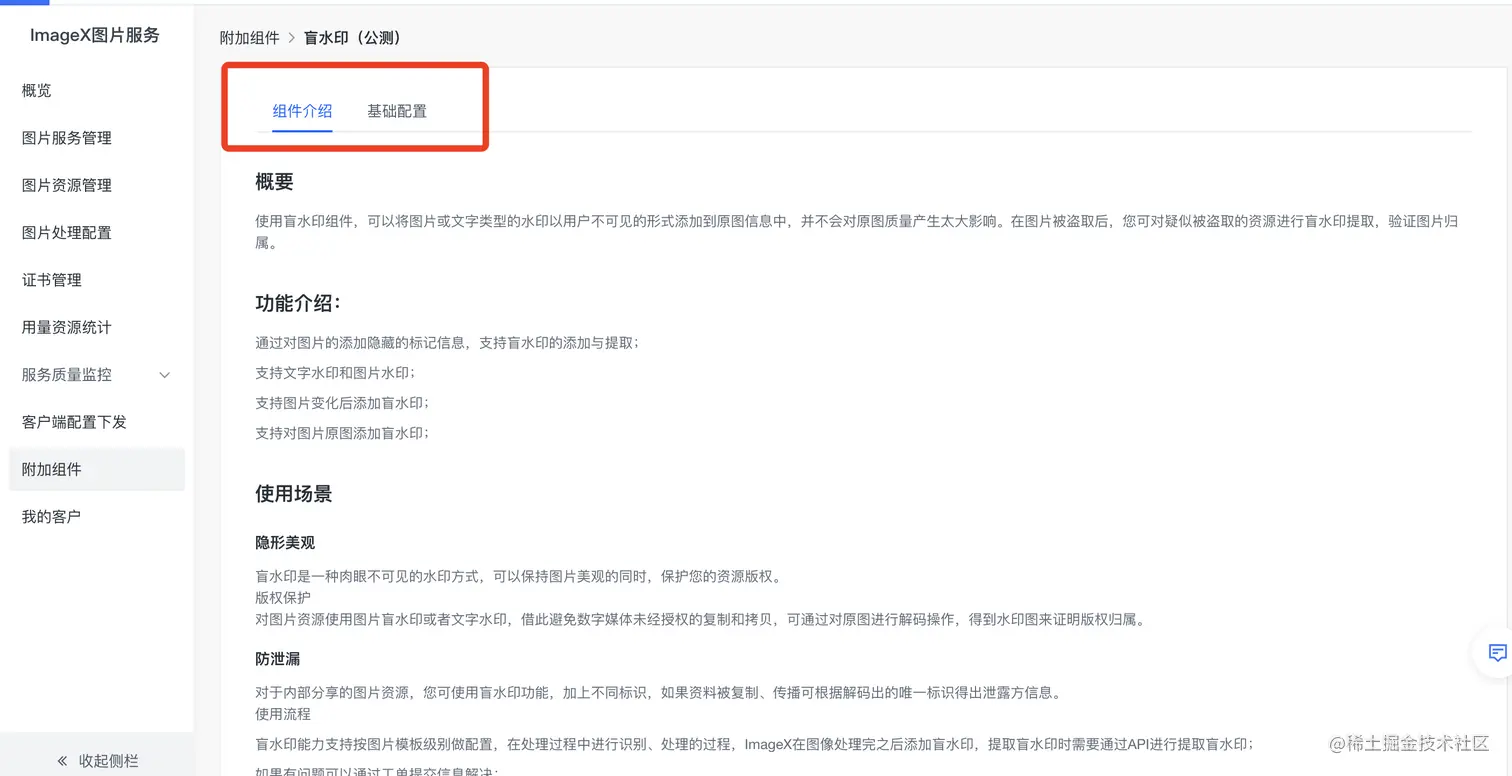Open the floating feedback chat icon
This screenshot has width=1512, height=776.
coord(1497,653)
